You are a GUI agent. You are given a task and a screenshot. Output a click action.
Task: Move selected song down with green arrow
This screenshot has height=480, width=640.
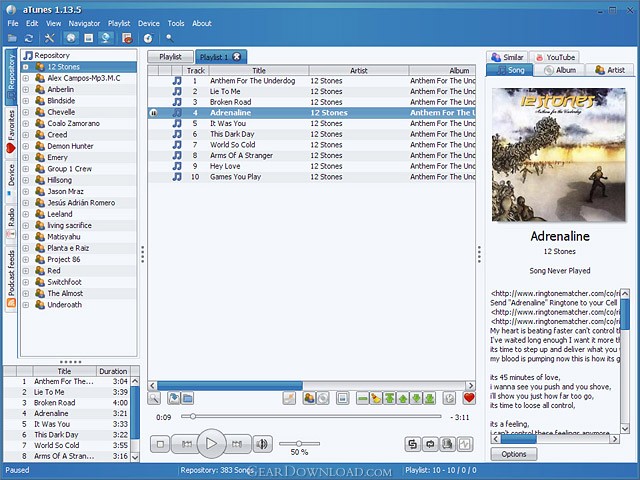416,398
